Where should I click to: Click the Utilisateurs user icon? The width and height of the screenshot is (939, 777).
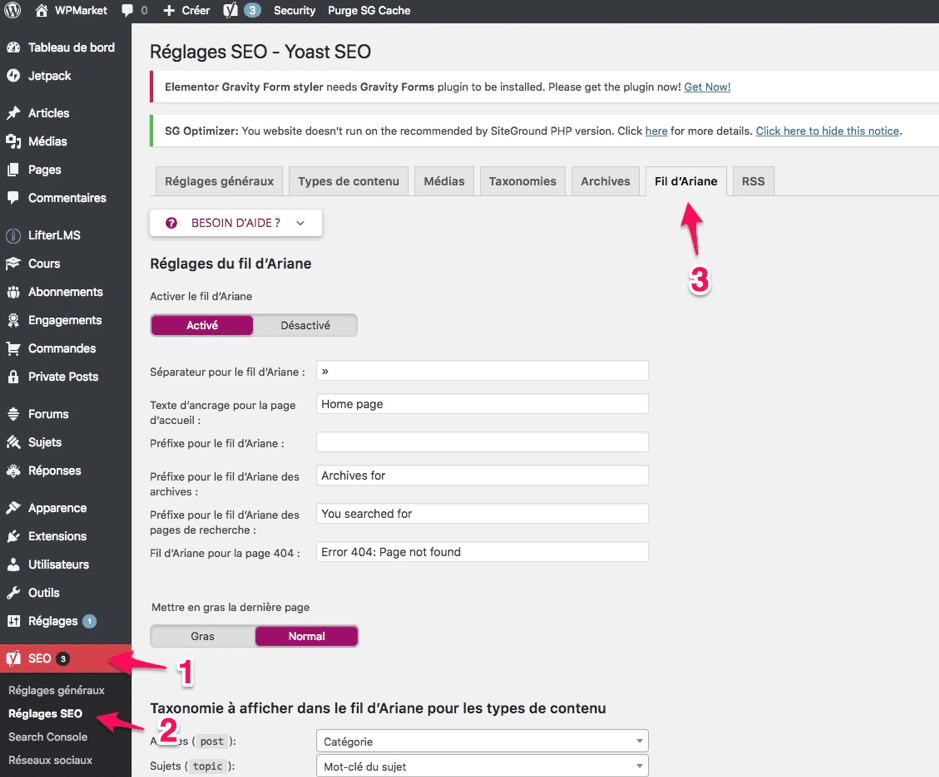13,564
